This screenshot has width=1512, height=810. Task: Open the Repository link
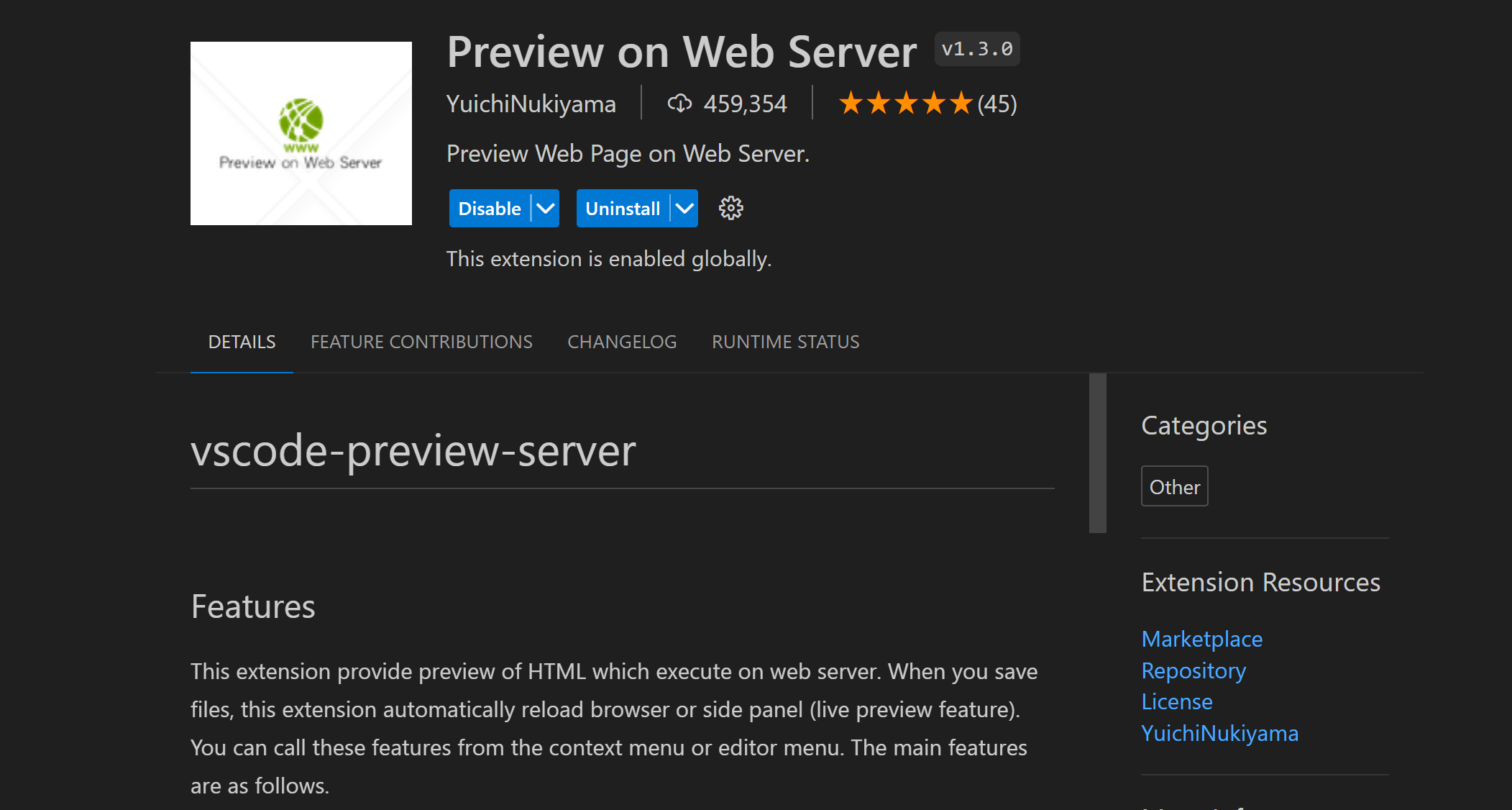click(x=1193, y=670)
